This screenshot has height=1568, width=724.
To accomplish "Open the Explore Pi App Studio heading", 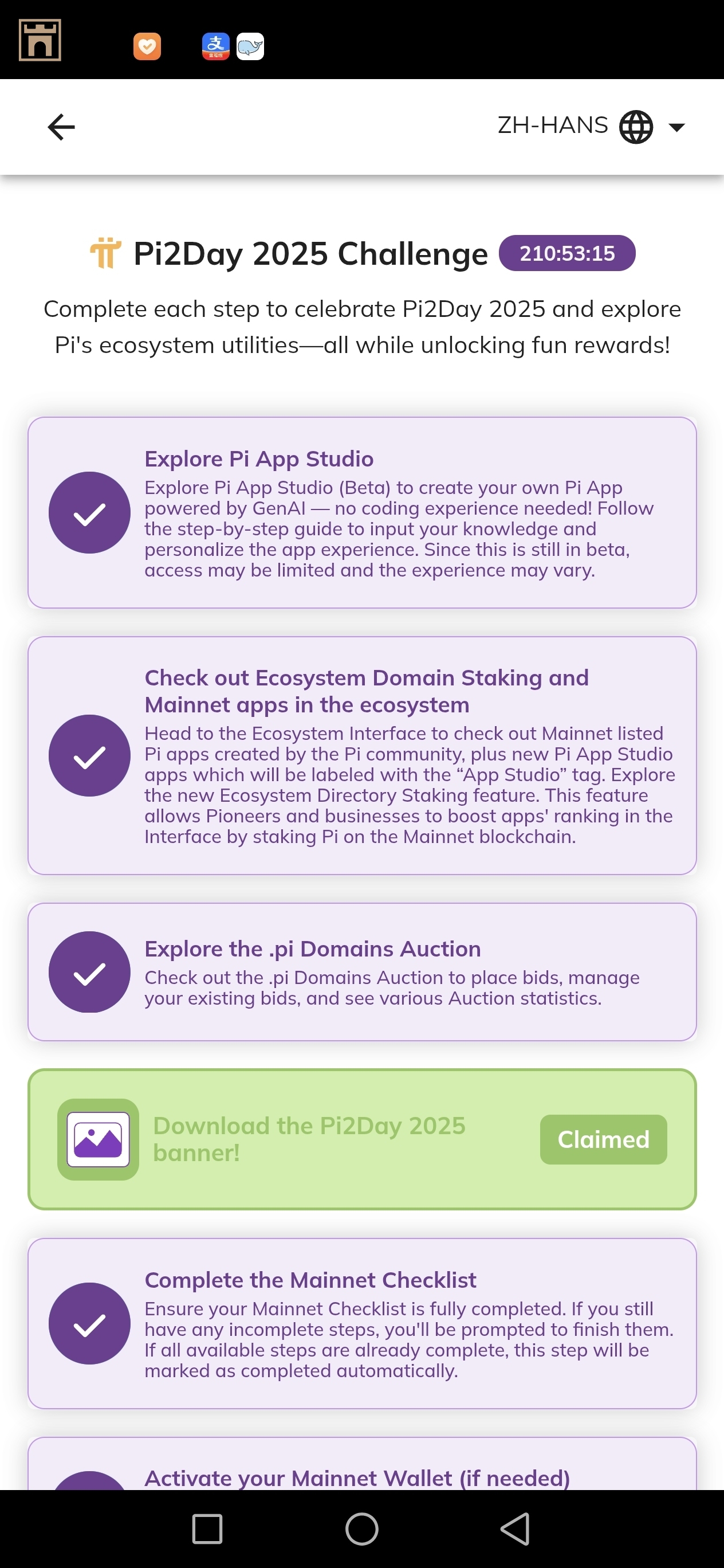I will tap(259, 459).
